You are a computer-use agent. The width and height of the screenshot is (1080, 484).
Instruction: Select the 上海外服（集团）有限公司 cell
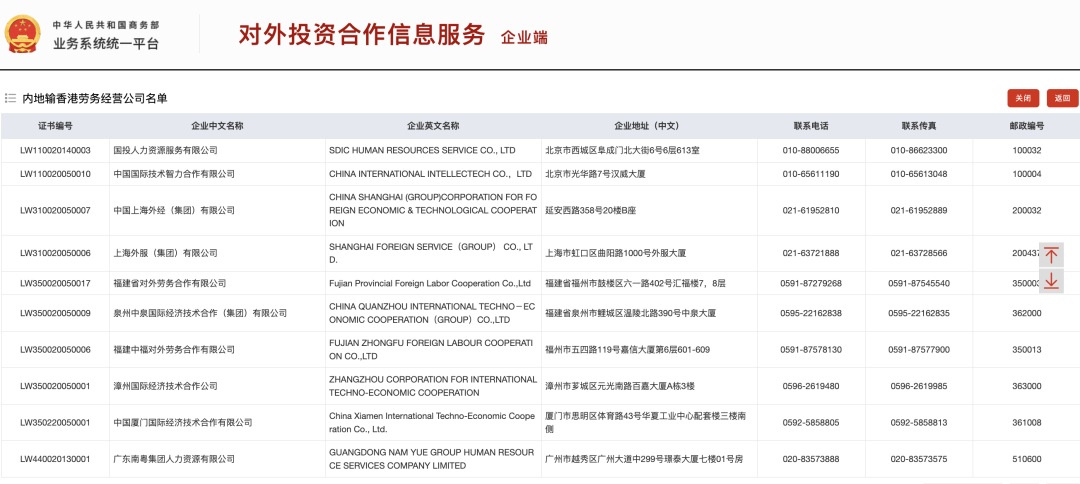(x=165, y=253)
